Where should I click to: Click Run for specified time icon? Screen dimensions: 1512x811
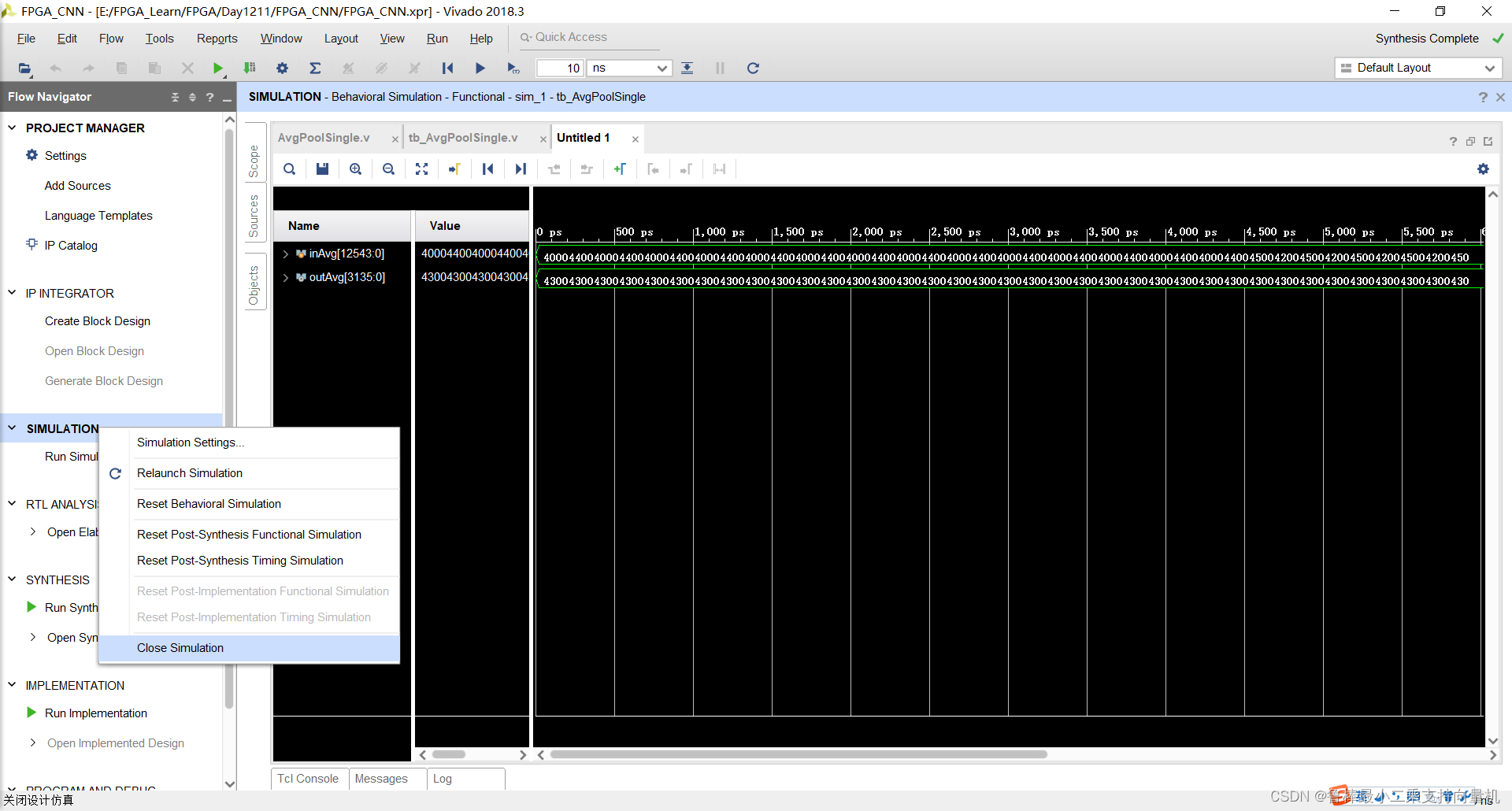tap(513, 69)
